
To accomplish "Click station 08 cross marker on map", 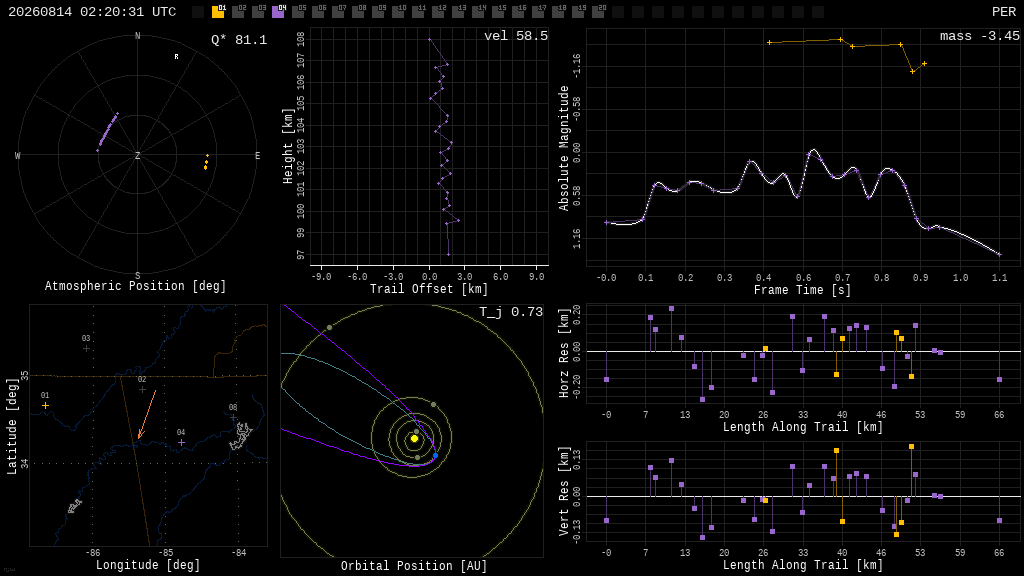I will click(x=233, y=418).
